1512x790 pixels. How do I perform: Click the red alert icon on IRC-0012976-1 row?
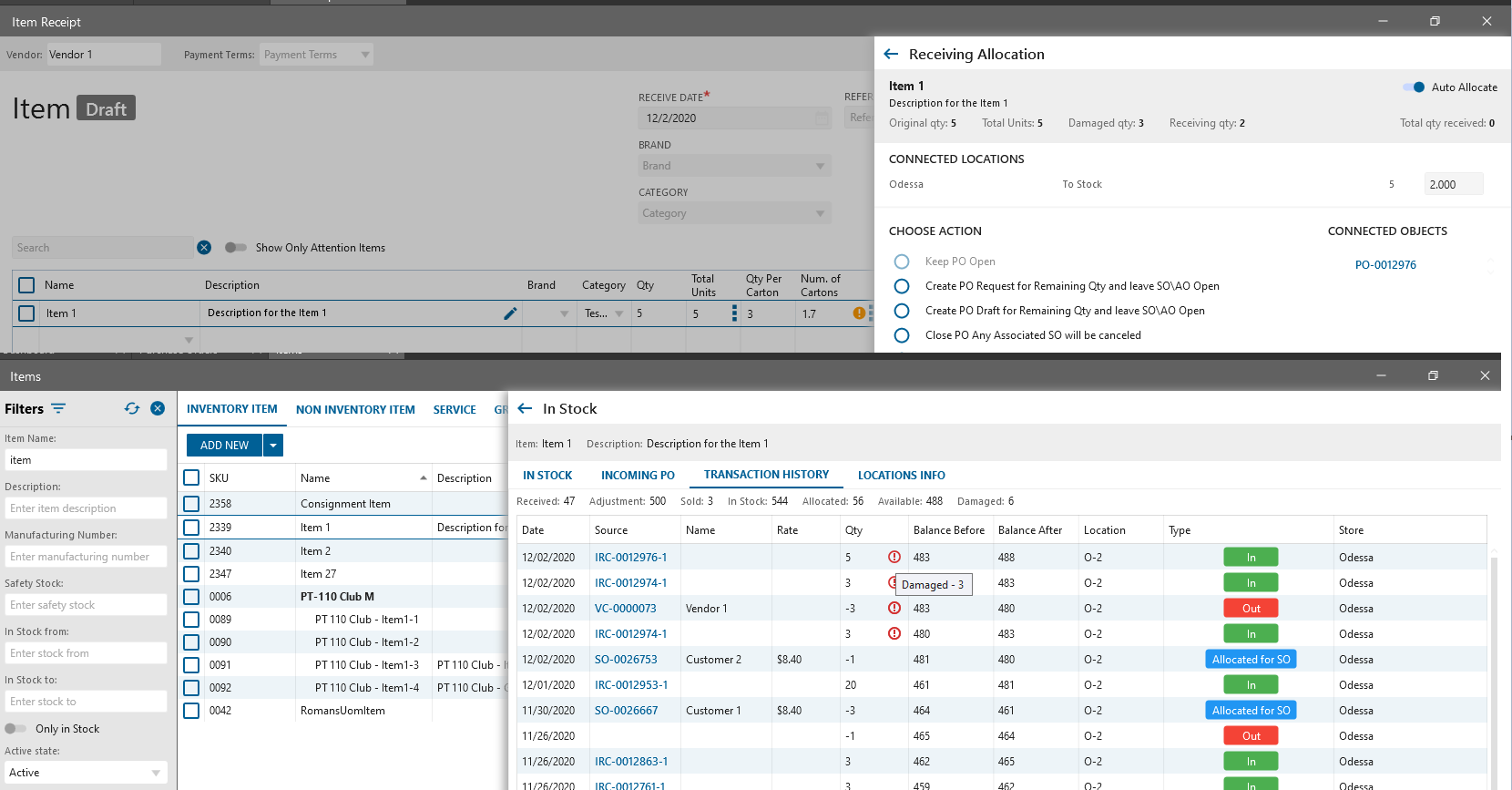pyautogui.click(x=894, y=558)
